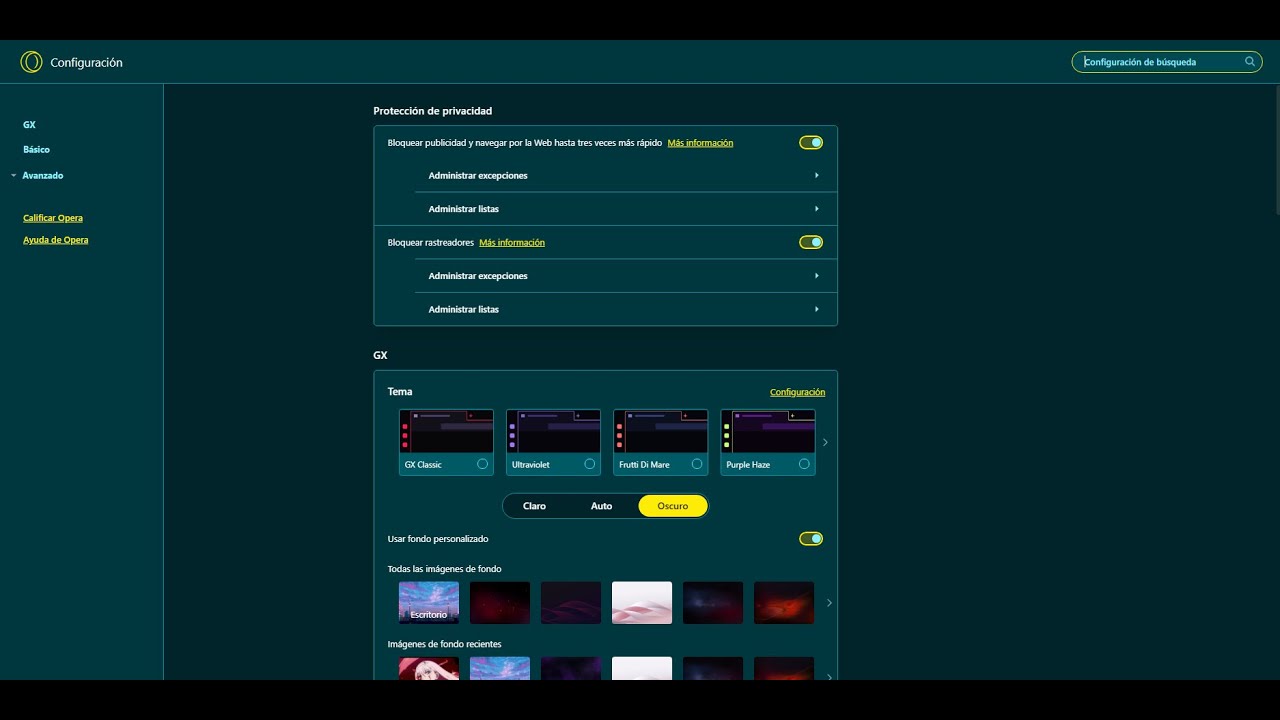Click the magnifier icon in the search box
The image size is (1280, 720).
point(1249,62)
